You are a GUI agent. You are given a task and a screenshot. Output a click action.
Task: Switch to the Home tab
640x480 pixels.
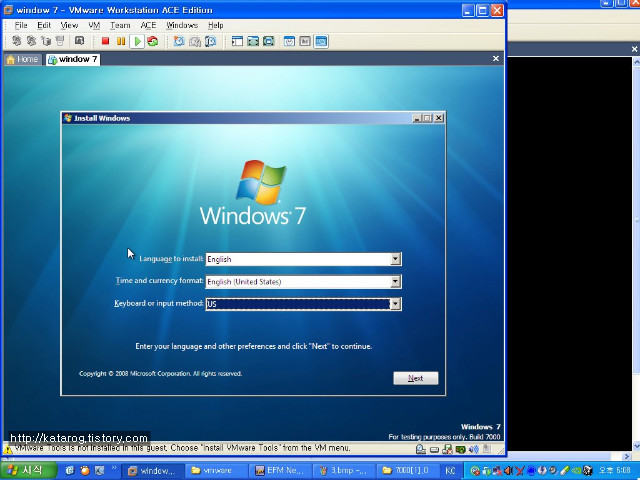click(x=23, y=60)
